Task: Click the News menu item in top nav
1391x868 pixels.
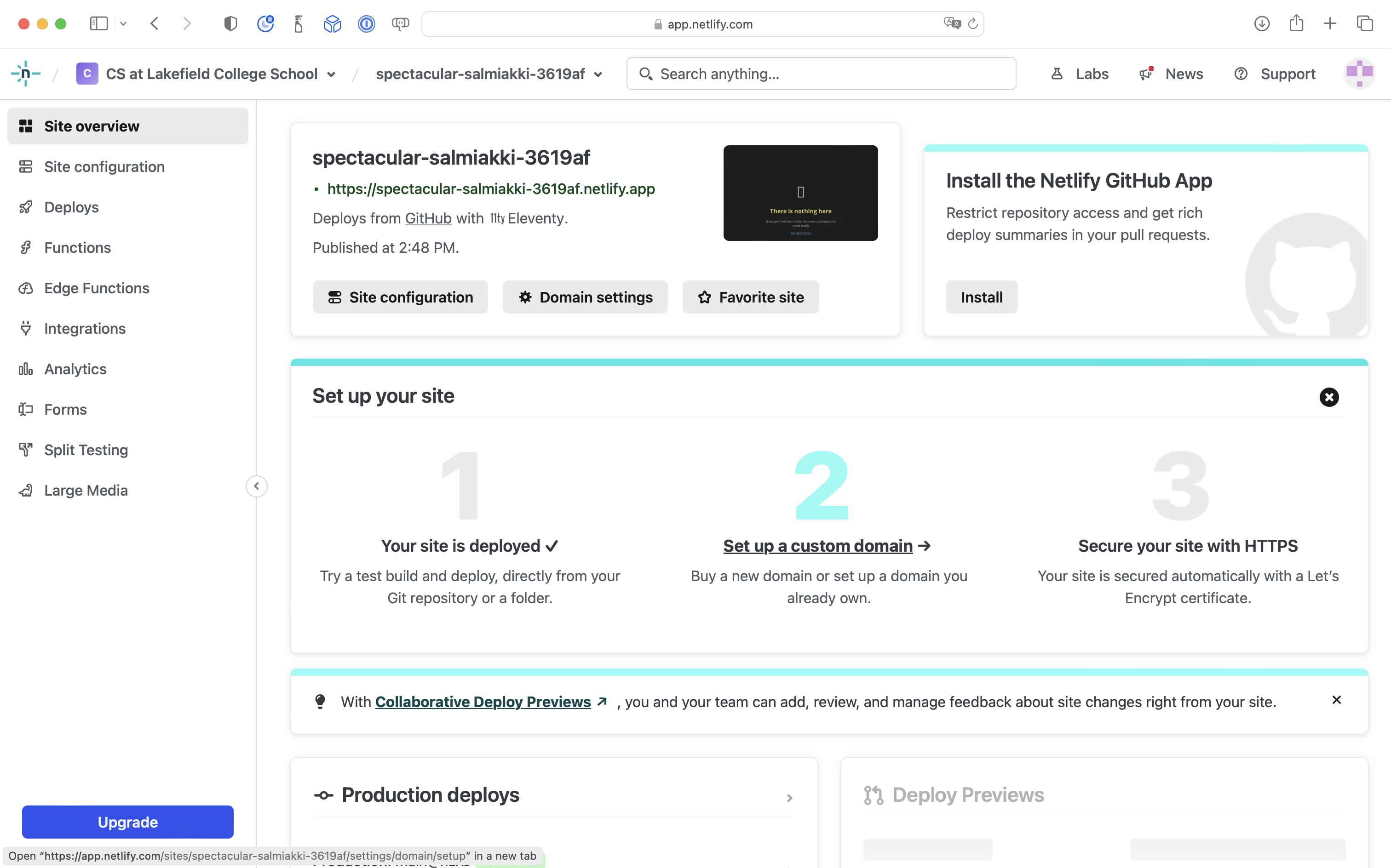Action: tap(1185, 74)
